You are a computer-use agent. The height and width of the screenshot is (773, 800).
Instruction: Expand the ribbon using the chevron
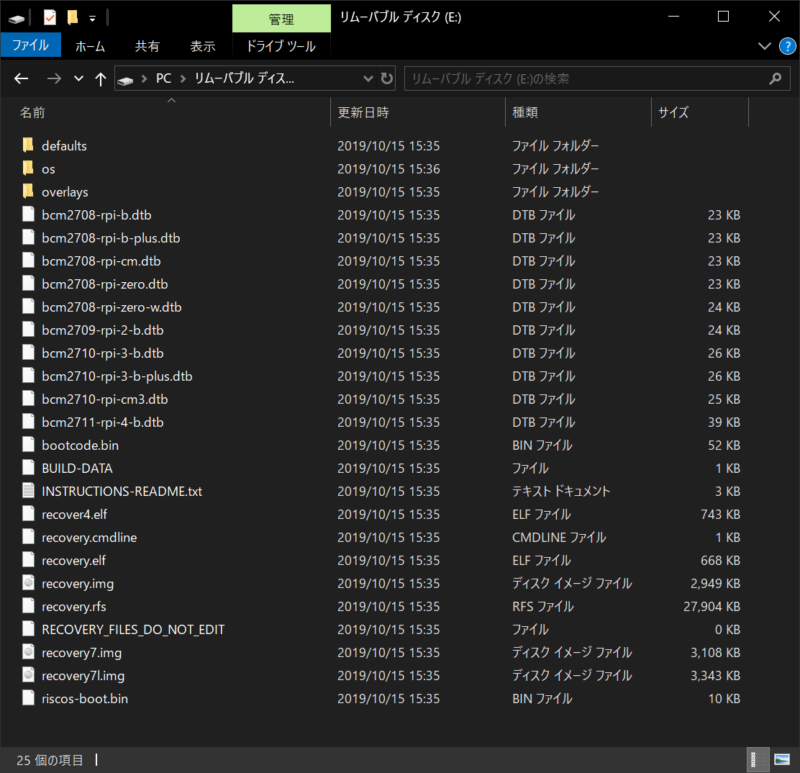click(765, 46)
